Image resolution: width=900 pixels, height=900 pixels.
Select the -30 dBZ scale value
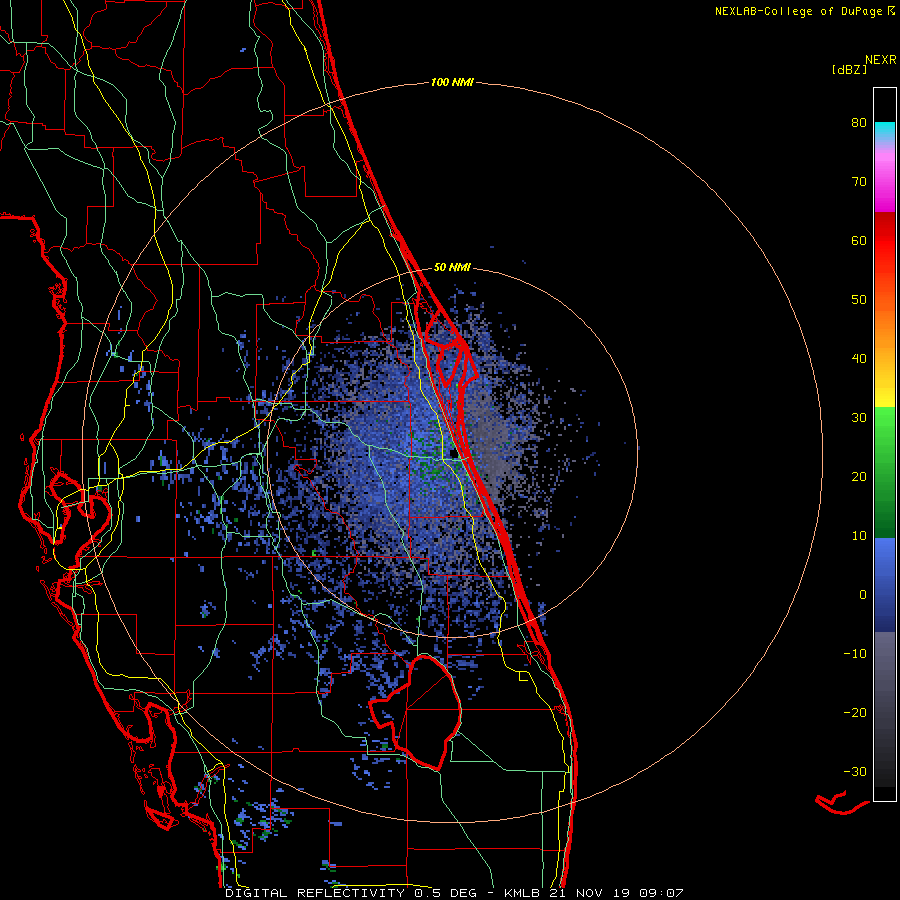click(855, 771)
